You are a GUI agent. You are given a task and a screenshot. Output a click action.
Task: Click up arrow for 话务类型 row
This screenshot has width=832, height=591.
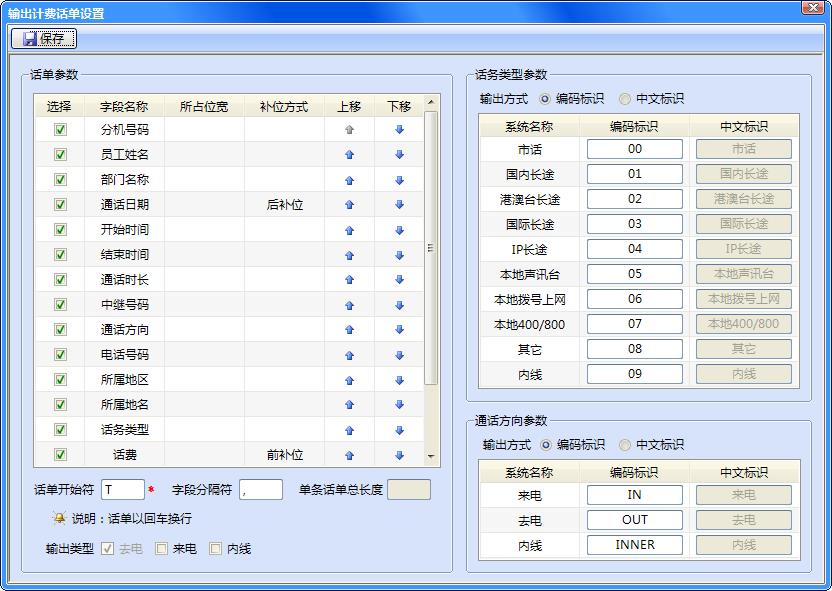click(x=349, y=430)
